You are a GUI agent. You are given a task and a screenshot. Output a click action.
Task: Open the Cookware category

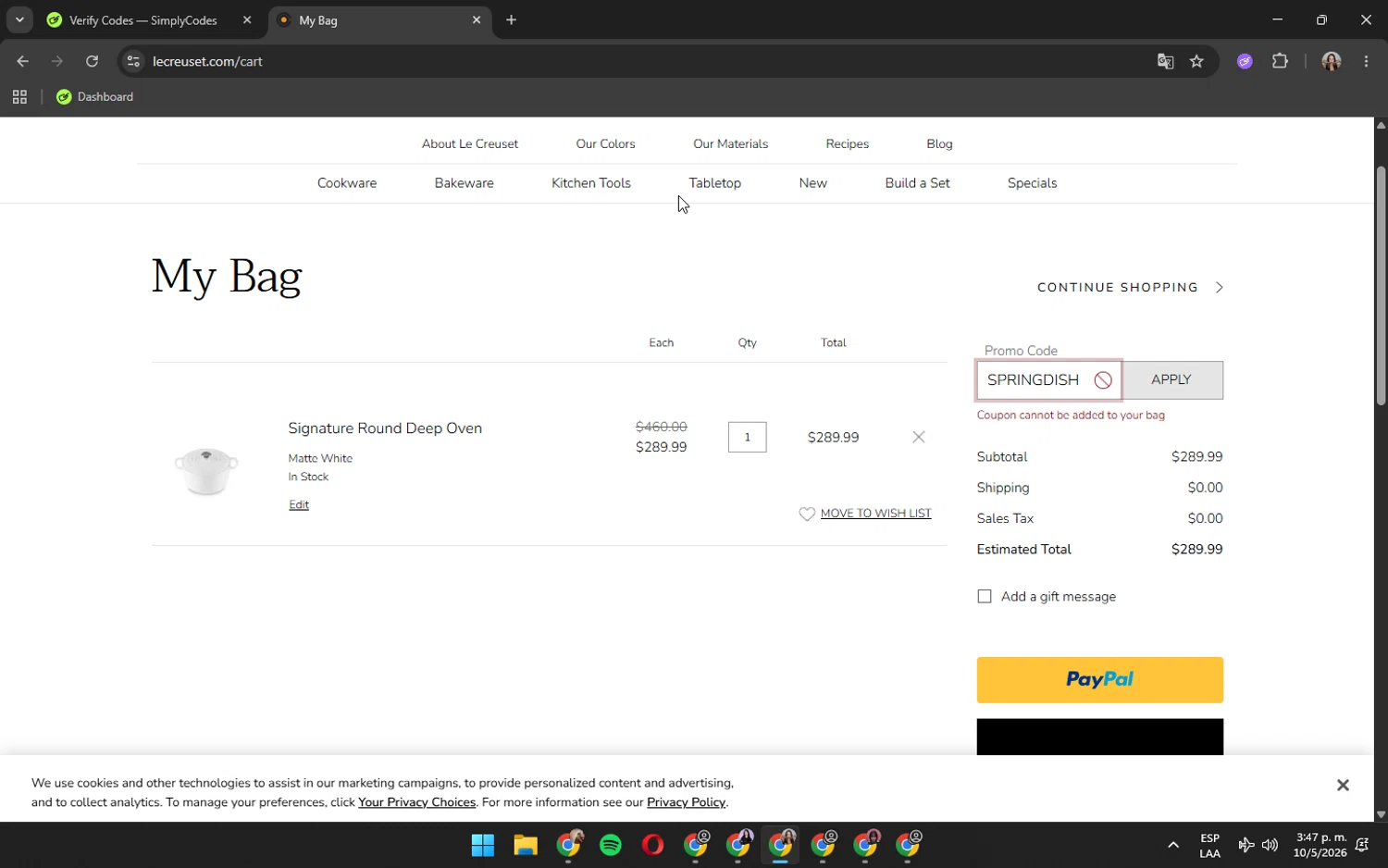point(347,183)
